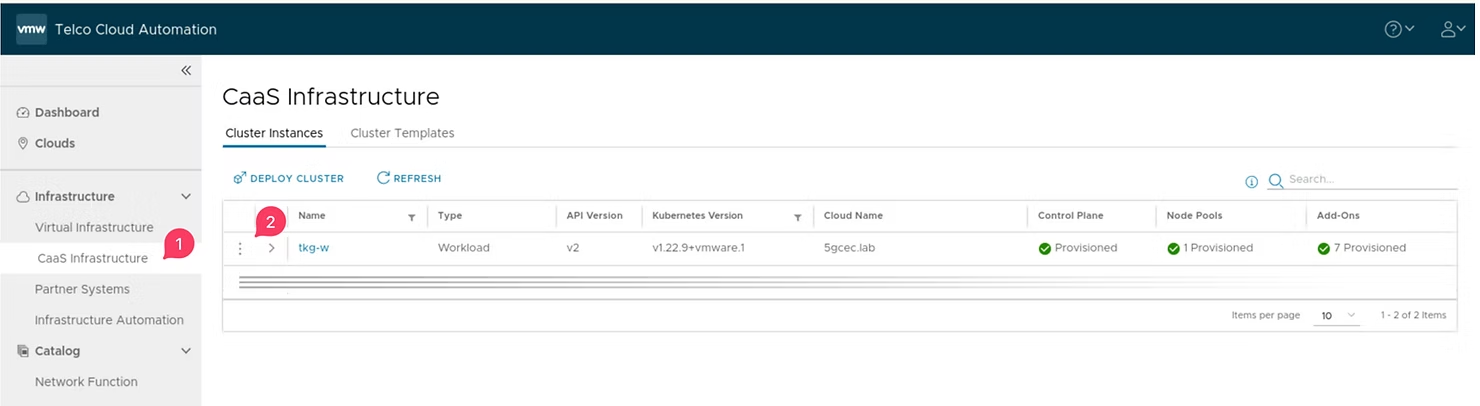1480x406 pixels.
Task: Click the Name column filter icon
Action: pyautogui.click(x=411, y=217)
